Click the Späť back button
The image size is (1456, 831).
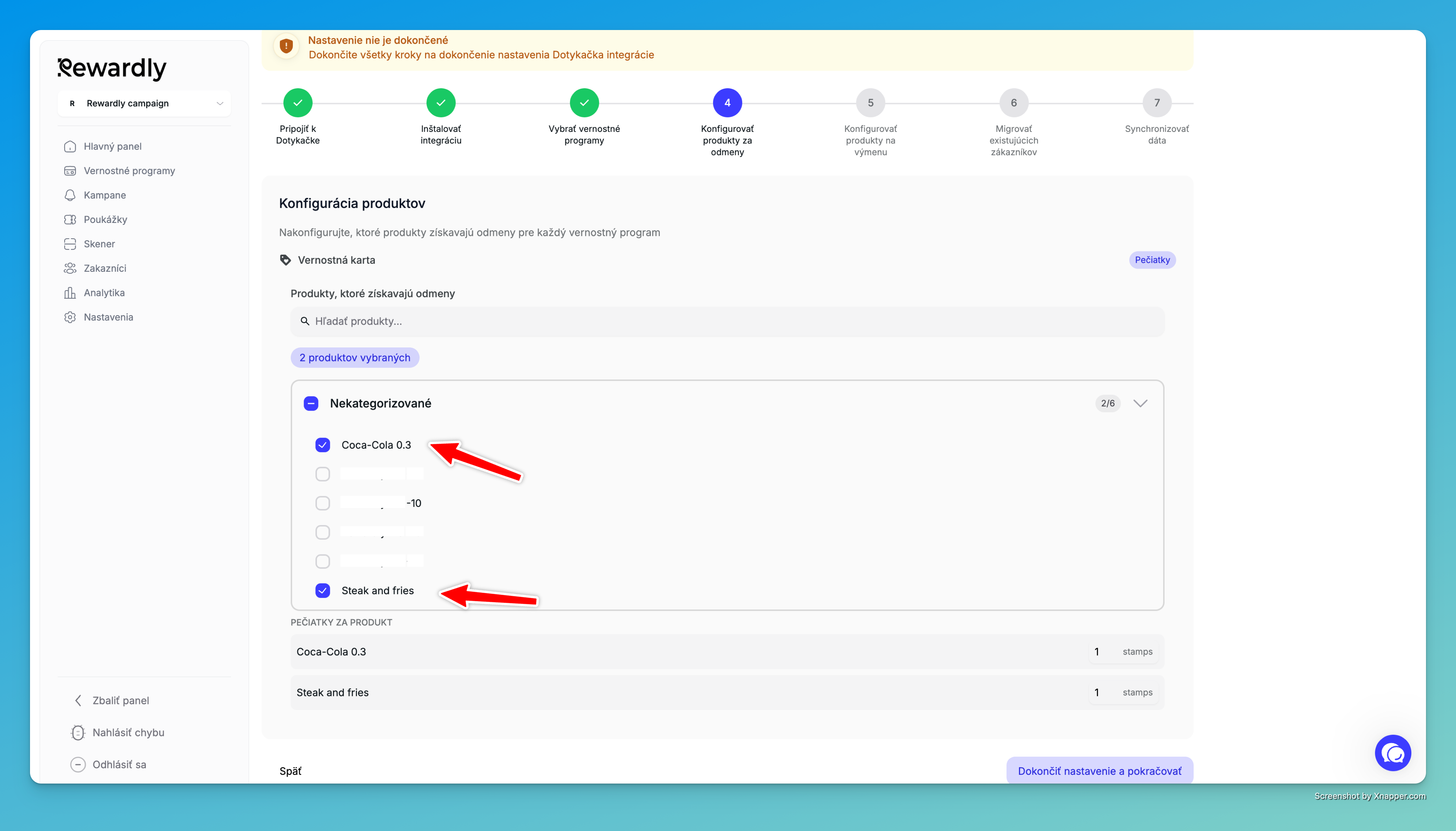click(x=290, y=772)
